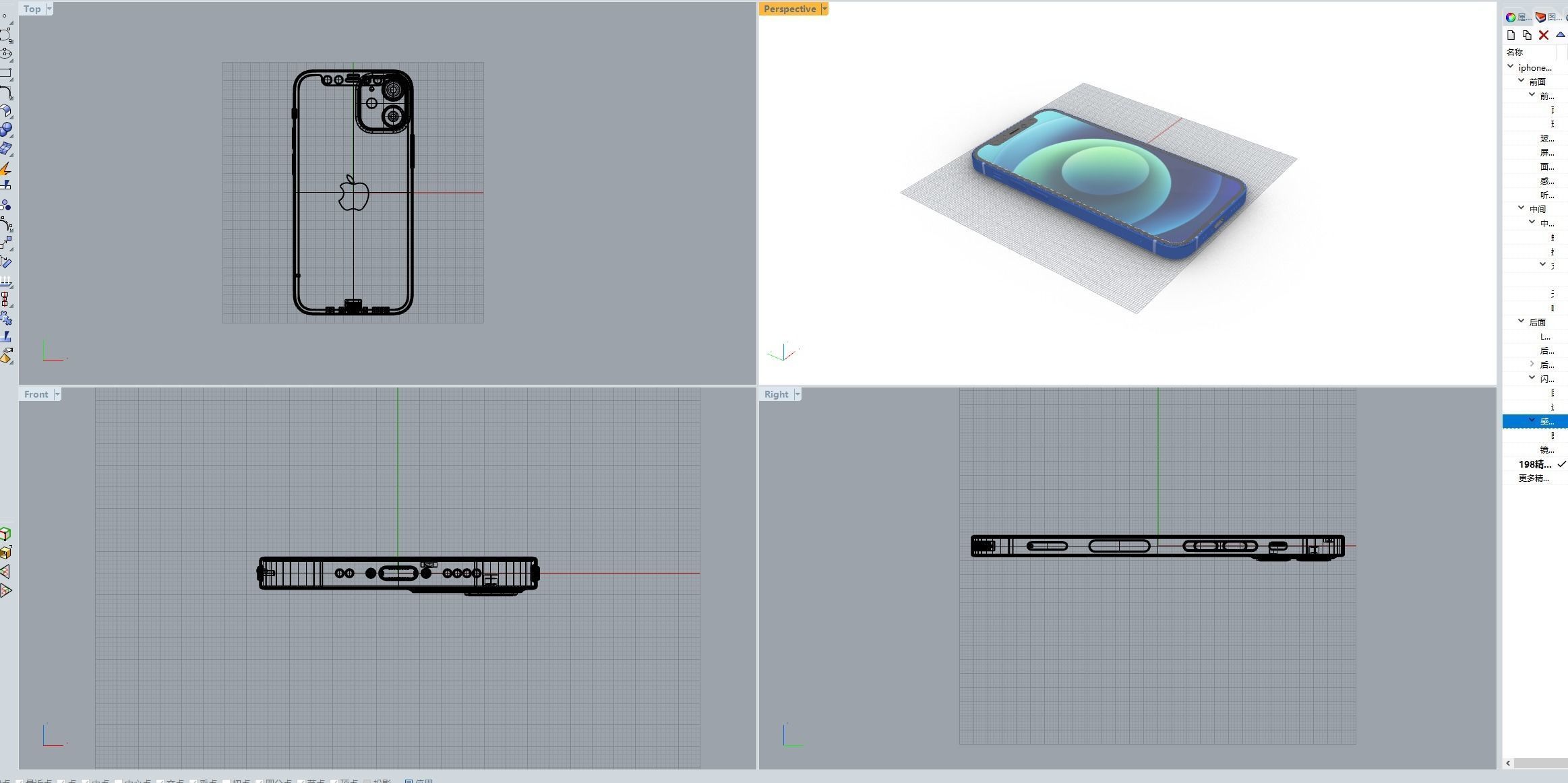Select the 镜... layer row
This screenshot has width=1568, height=783.
point(1536,449)
